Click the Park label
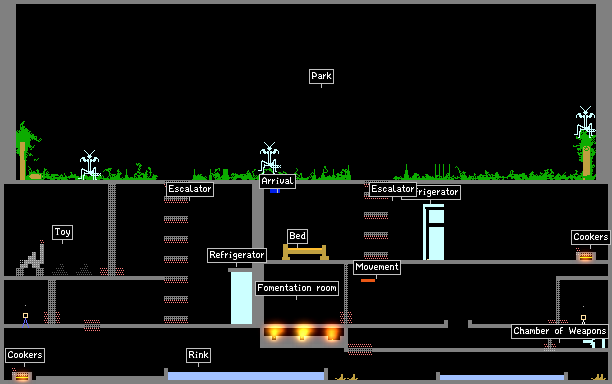612x384 pixels. pyautogui.click(x=321, y=76)
